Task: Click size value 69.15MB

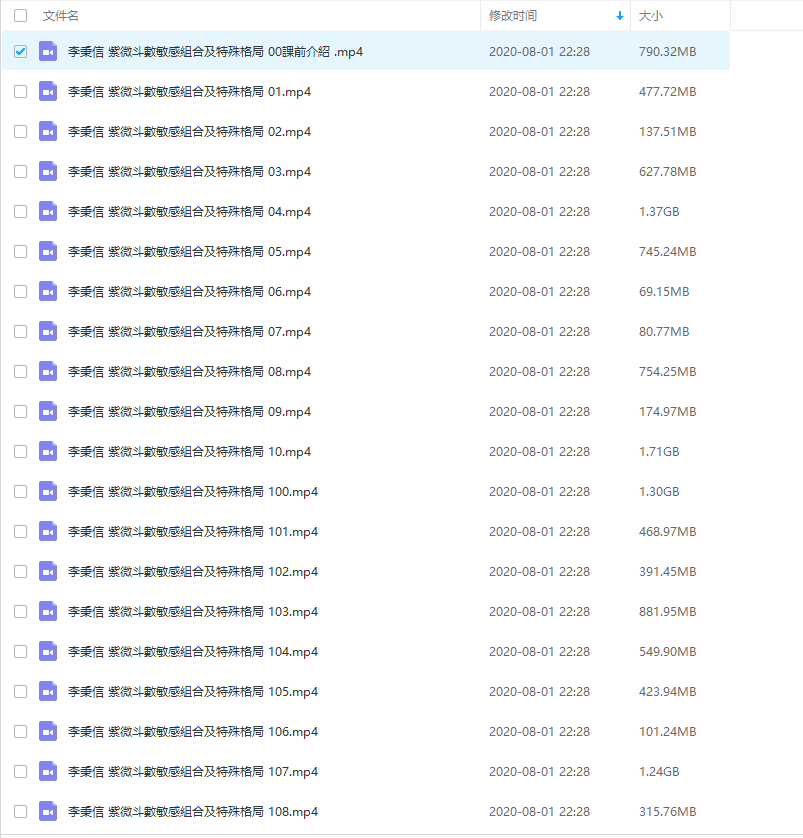Action: point(664,291)
